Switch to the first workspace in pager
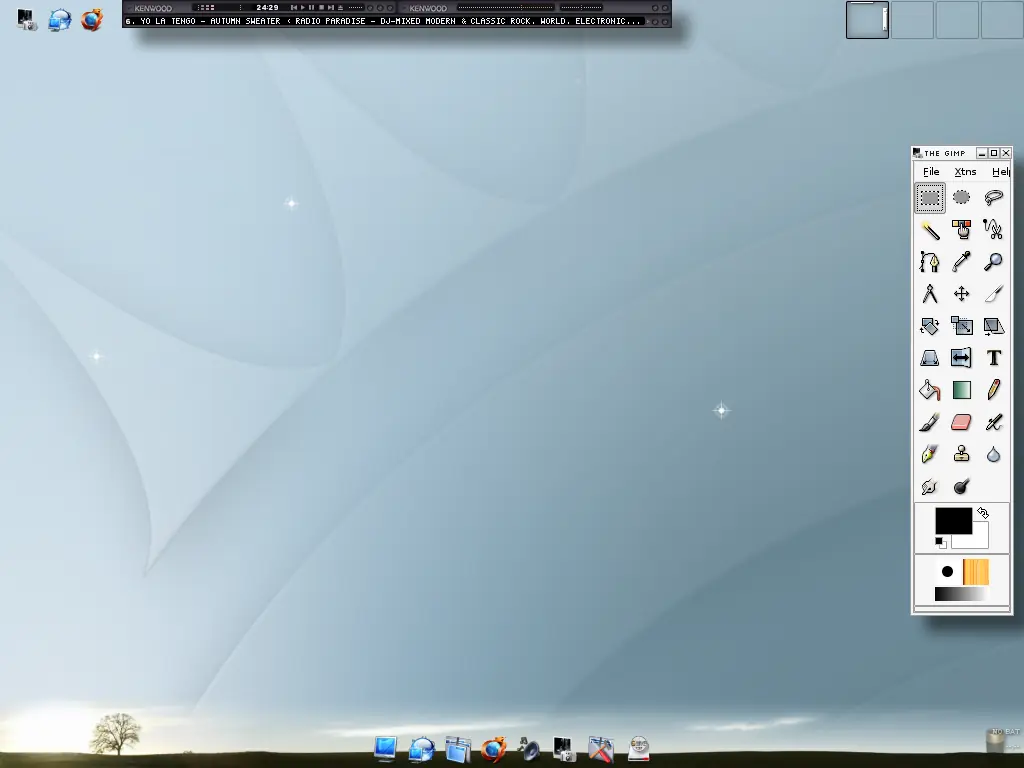Screen dimensions: 1024x768 (867, 20)
